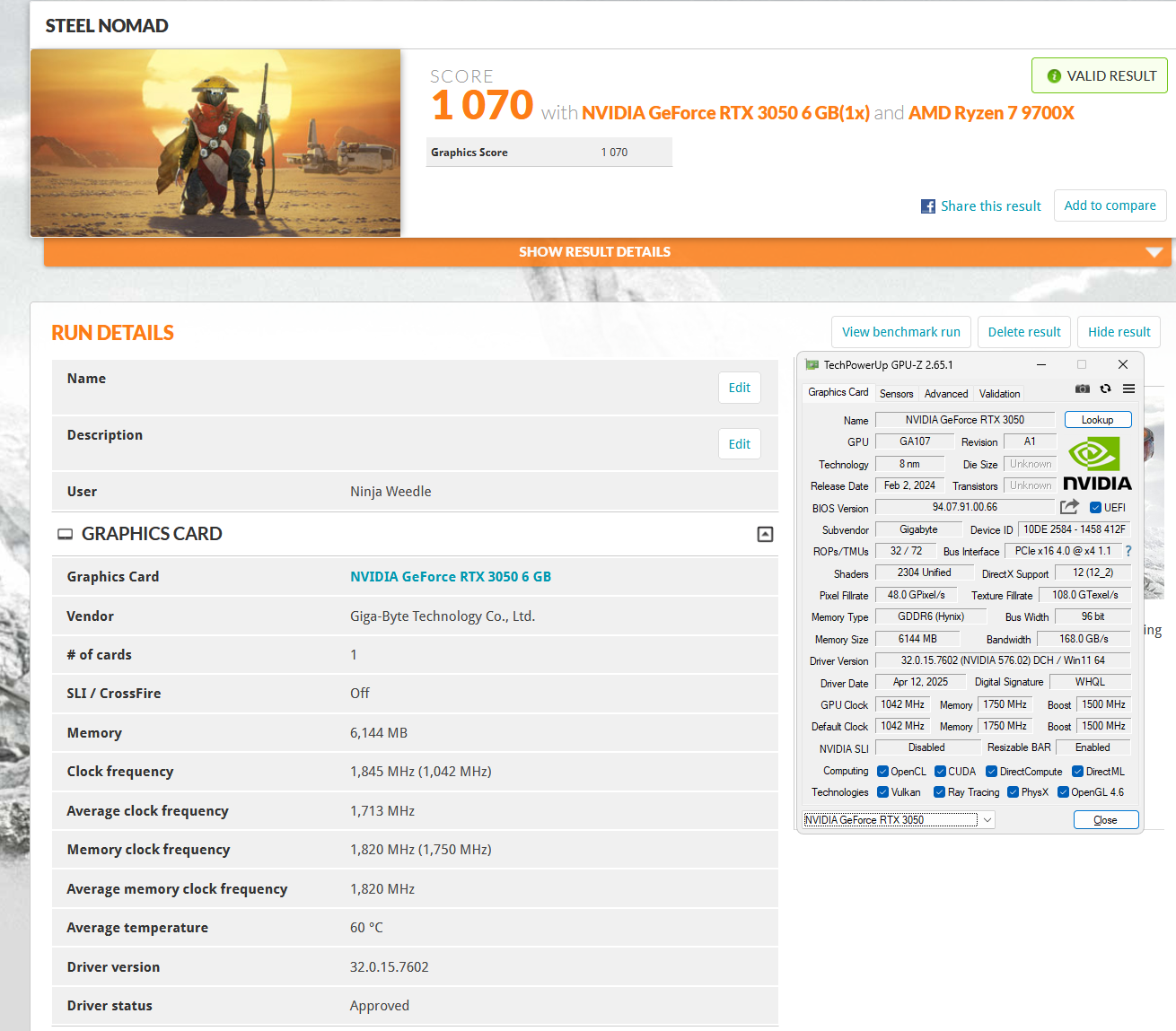Click user name Ninja Weedle
The height and width of the screenshot is (1031, 1176).
[x=391, y=492]
